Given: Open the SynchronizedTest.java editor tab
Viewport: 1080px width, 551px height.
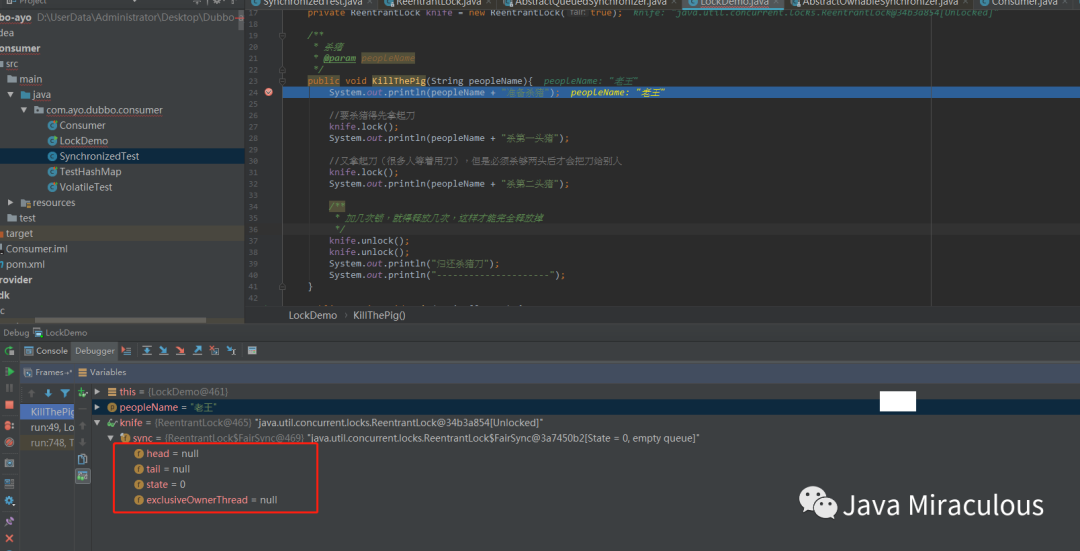Looking at the screenshot, I should 311,3.
